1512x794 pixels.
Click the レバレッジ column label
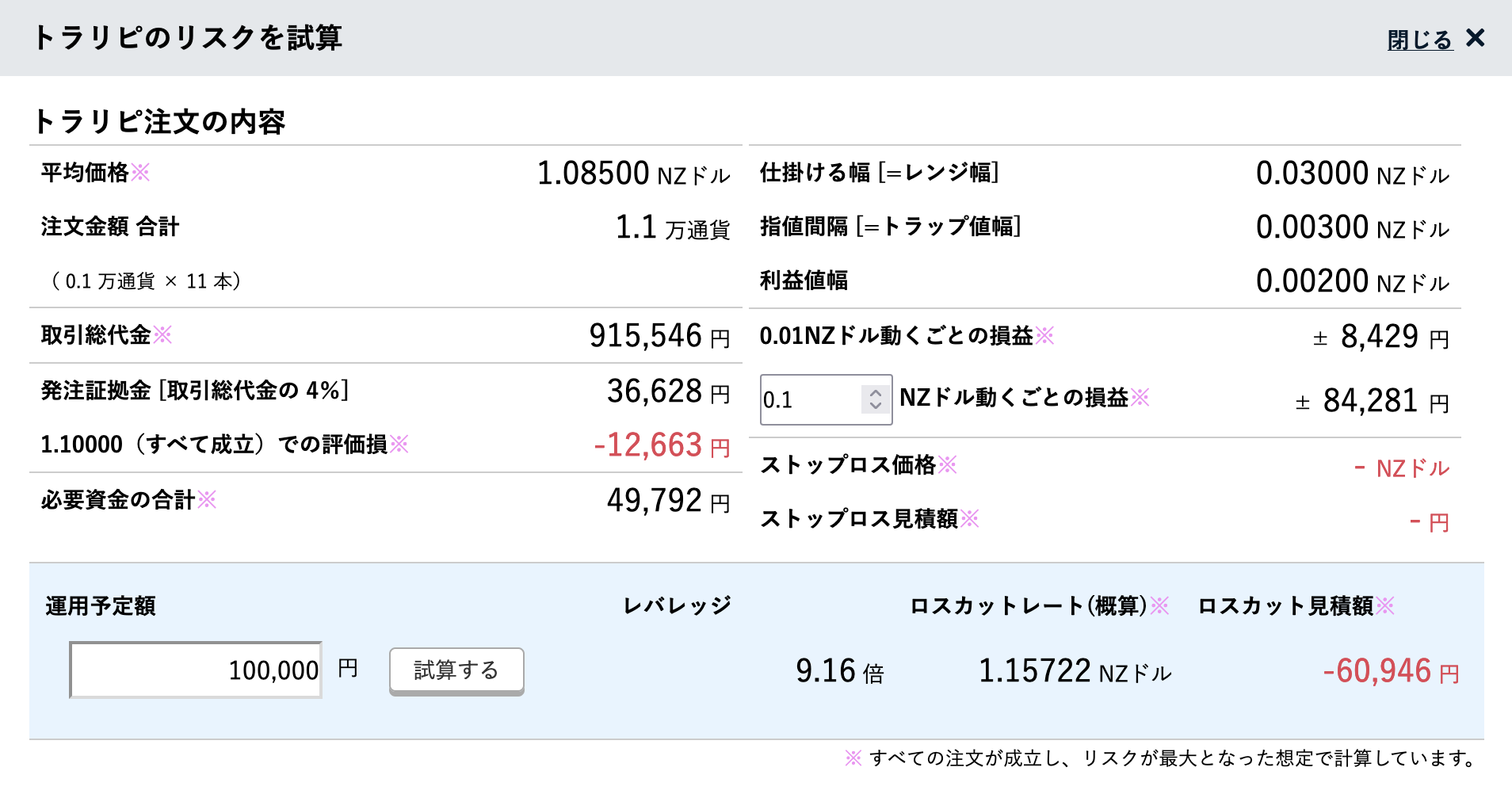point(678,605)
